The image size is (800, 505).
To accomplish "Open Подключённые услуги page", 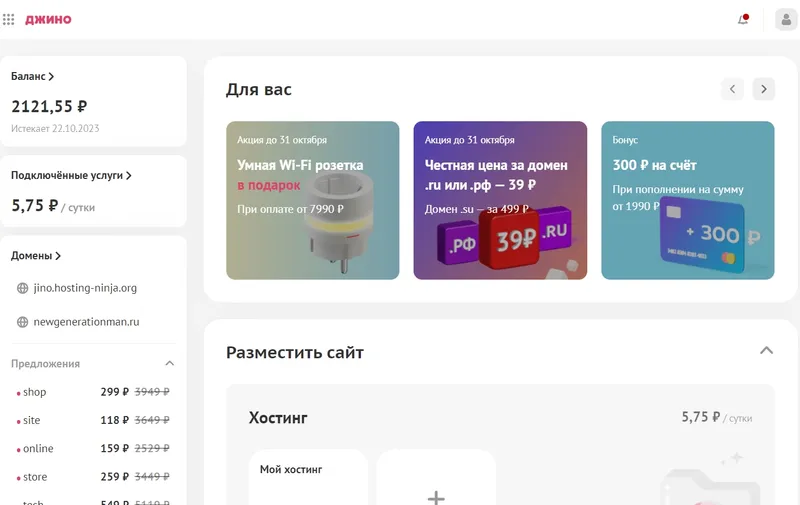I will [71, 175].
